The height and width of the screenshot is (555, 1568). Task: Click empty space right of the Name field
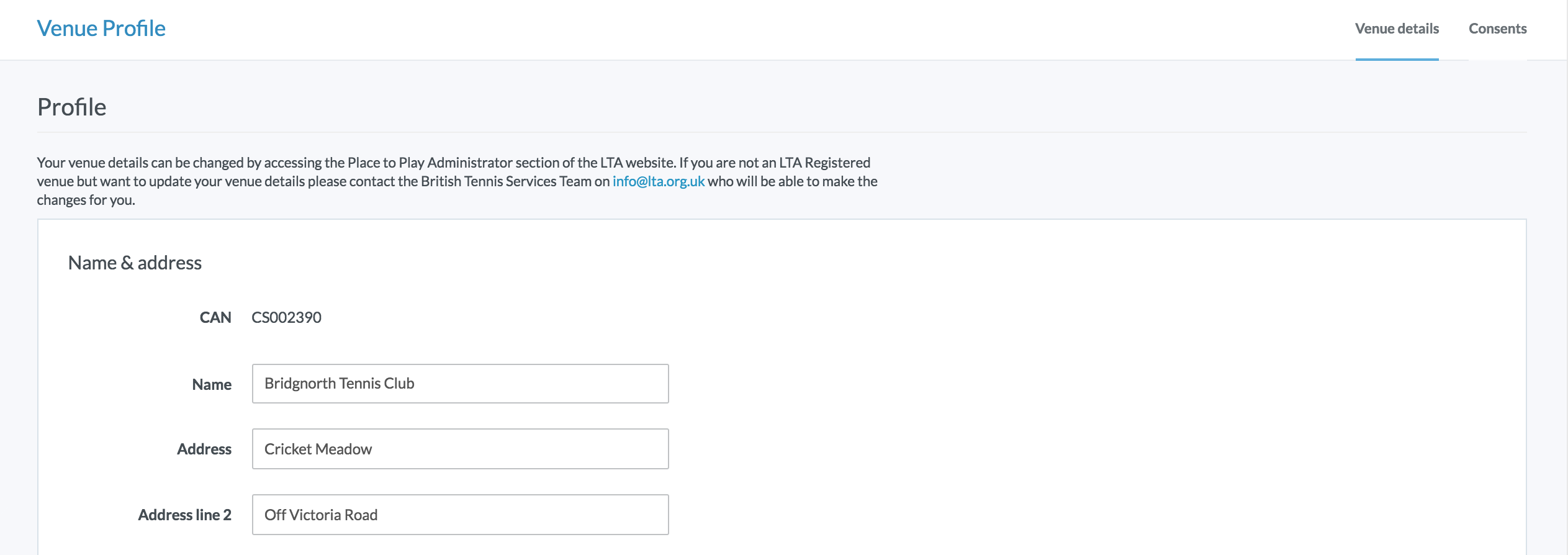(993, 384)
